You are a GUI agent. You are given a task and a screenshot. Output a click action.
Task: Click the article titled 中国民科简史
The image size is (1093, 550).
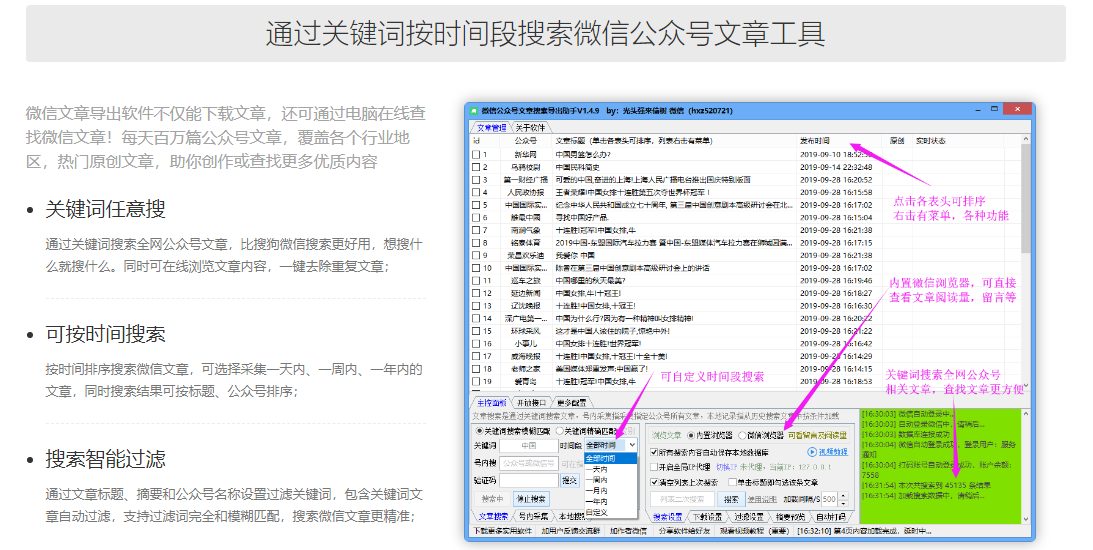pyautogui.click(x=577, y=167)
